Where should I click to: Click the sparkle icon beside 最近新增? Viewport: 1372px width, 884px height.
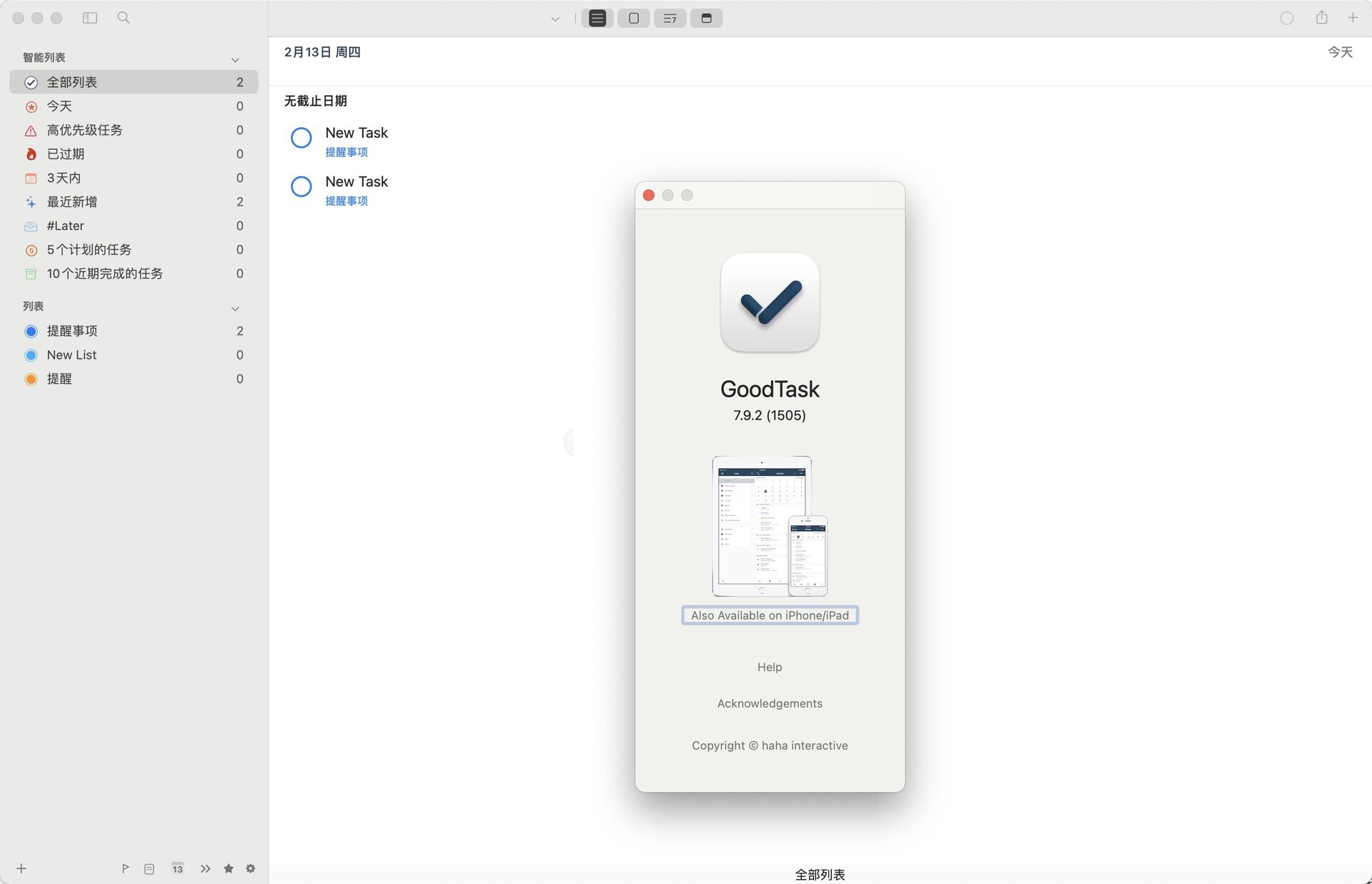coord(31,202)
